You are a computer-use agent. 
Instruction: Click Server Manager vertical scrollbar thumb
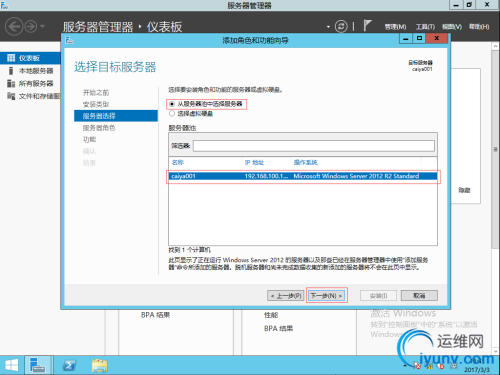(496, 149)
